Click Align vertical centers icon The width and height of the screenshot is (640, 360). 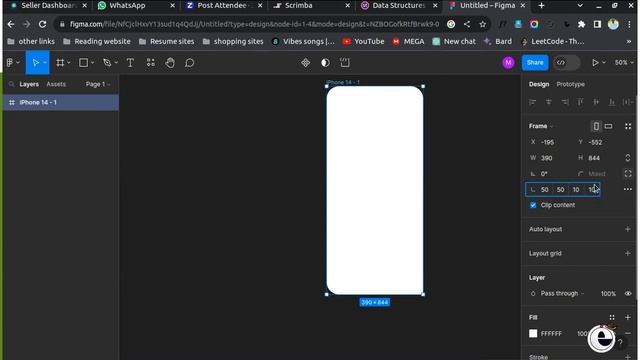(x=596, y=102)
